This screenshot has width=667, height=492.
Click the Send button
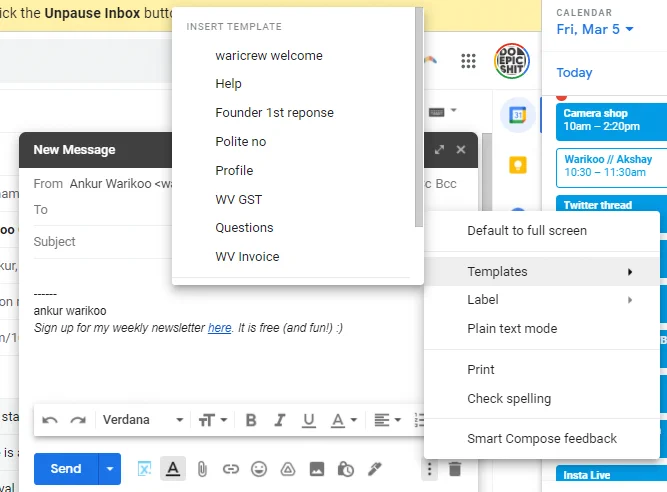click(66, 469)
